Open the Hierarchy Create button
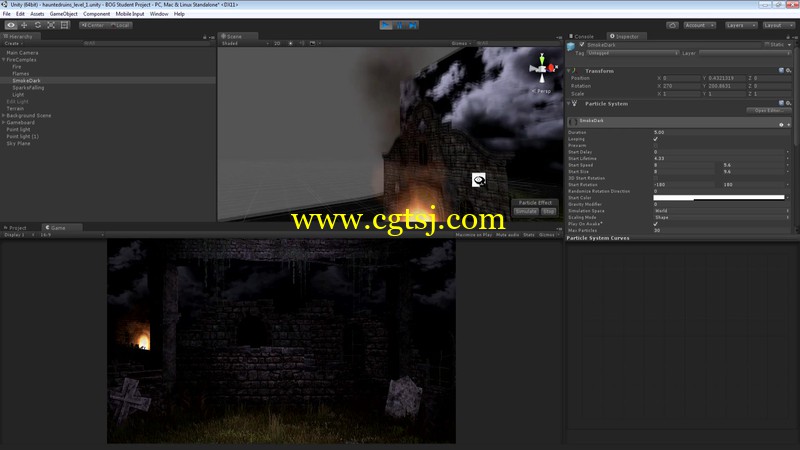The width and height of the screenshot is (800, 450). tap(13, 43)
